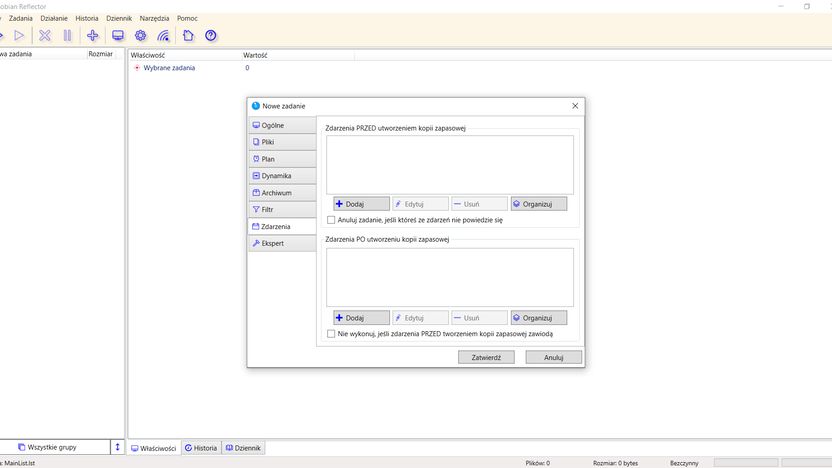The height and width of the screenshot is (468, 832).
Task: Select the Zdarzenia section in dialog
Action: [282, 227]
